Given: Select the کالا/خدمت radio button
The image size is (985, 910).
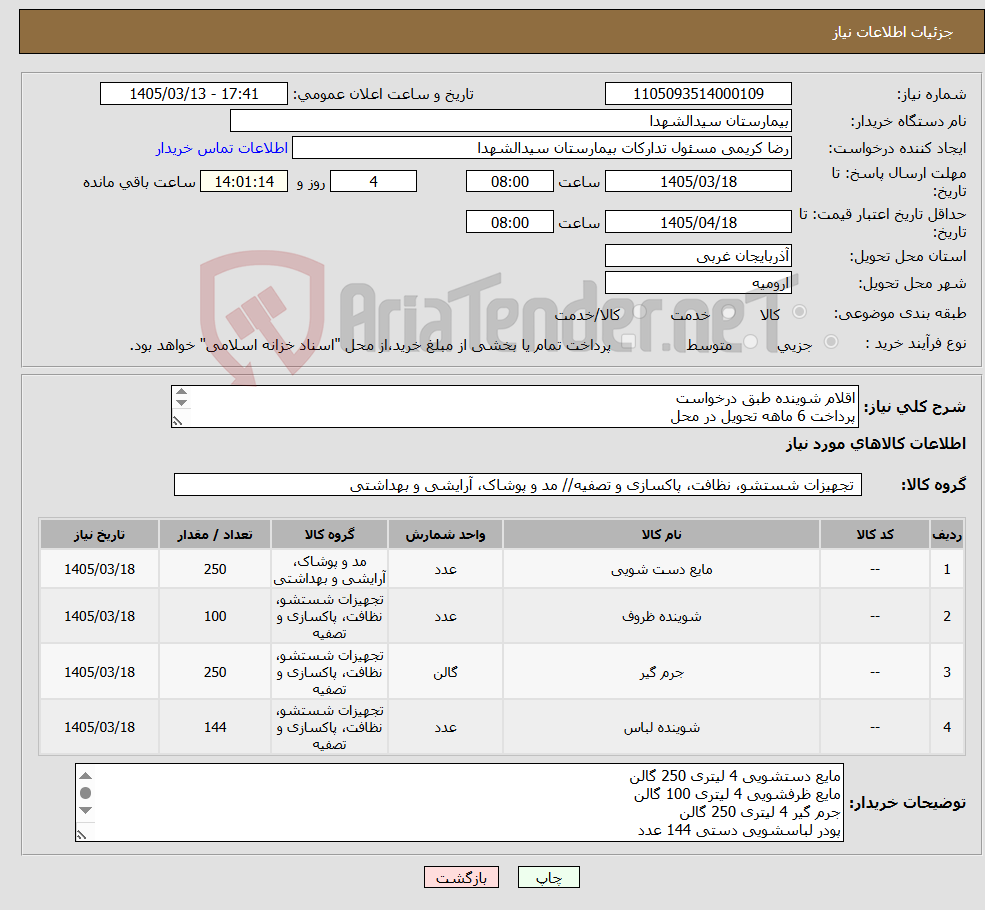Looking at the screenshot, I should pos(639,312).
